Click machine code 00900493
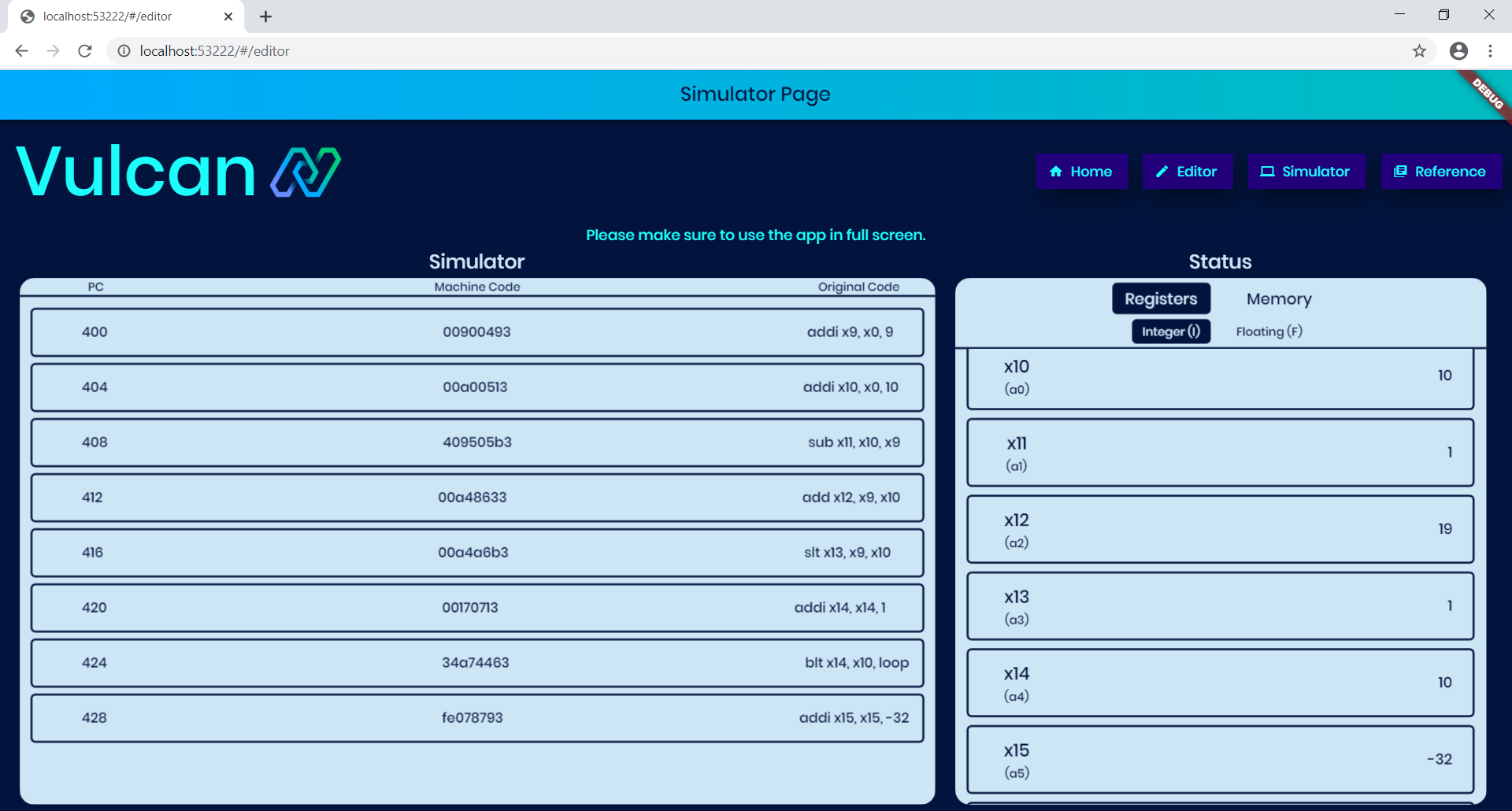 pos(476,332)
